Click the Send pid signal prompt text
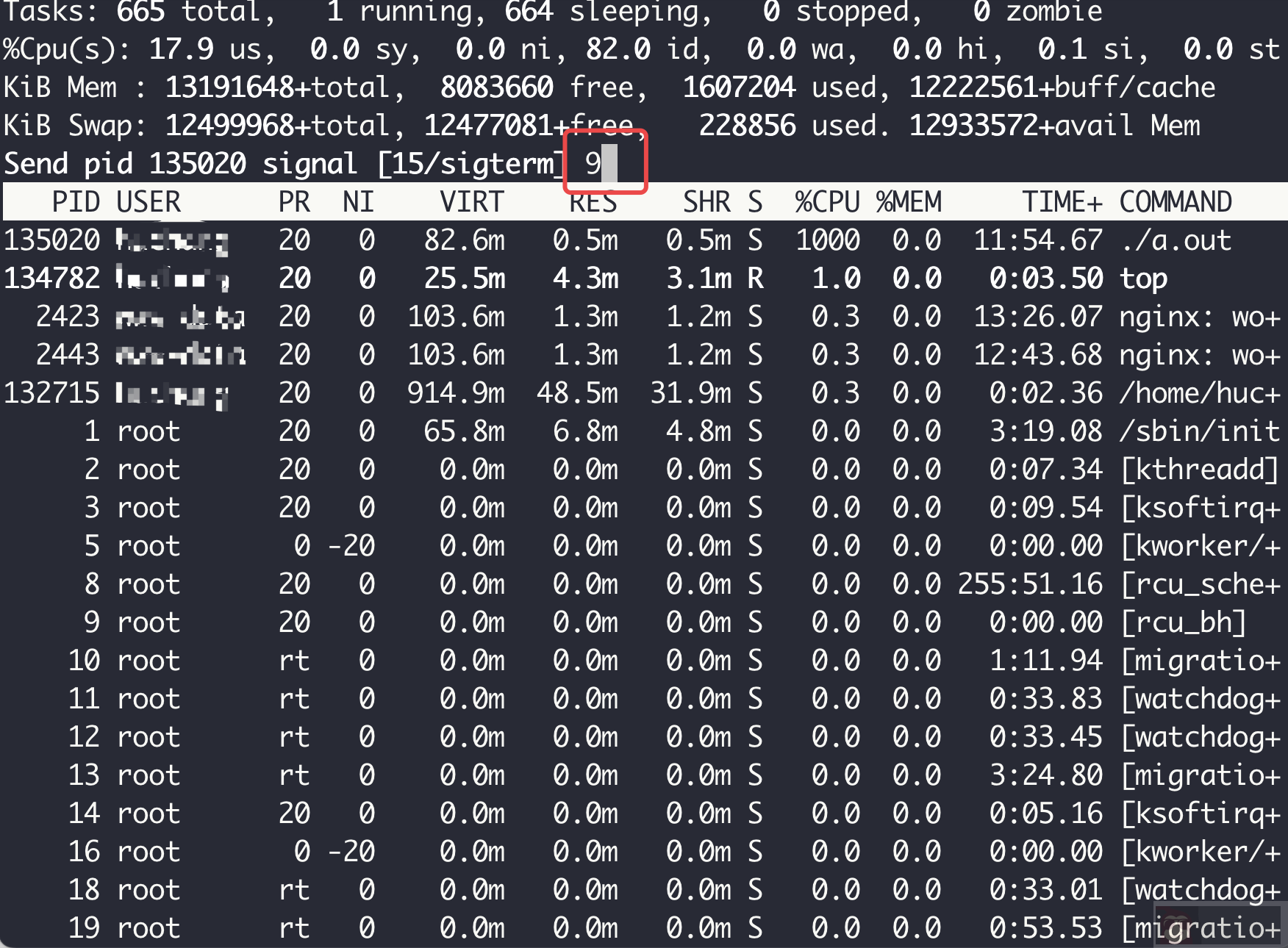Screen dimensions: 1288x948 coord(279,162)
